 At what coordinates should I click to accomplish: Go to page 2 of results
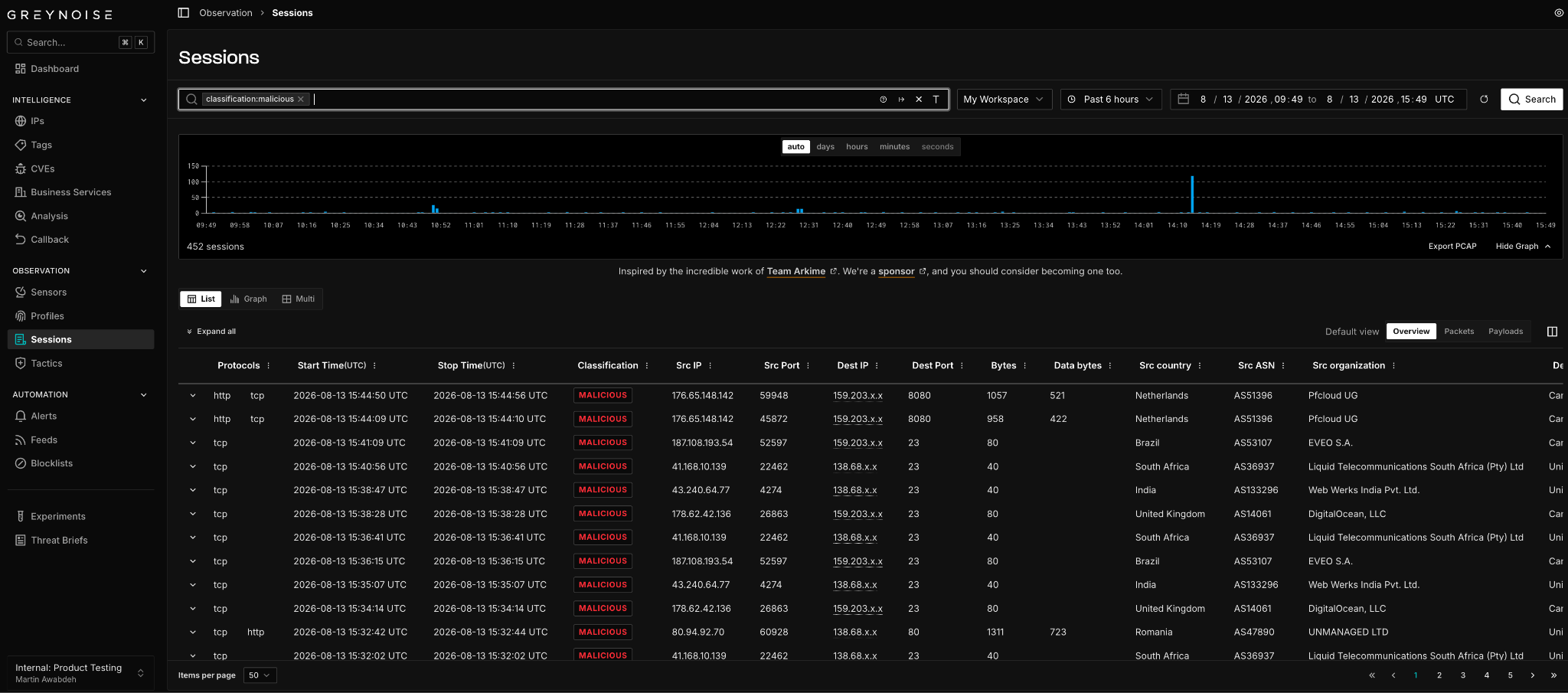[x=1439, y=675]
